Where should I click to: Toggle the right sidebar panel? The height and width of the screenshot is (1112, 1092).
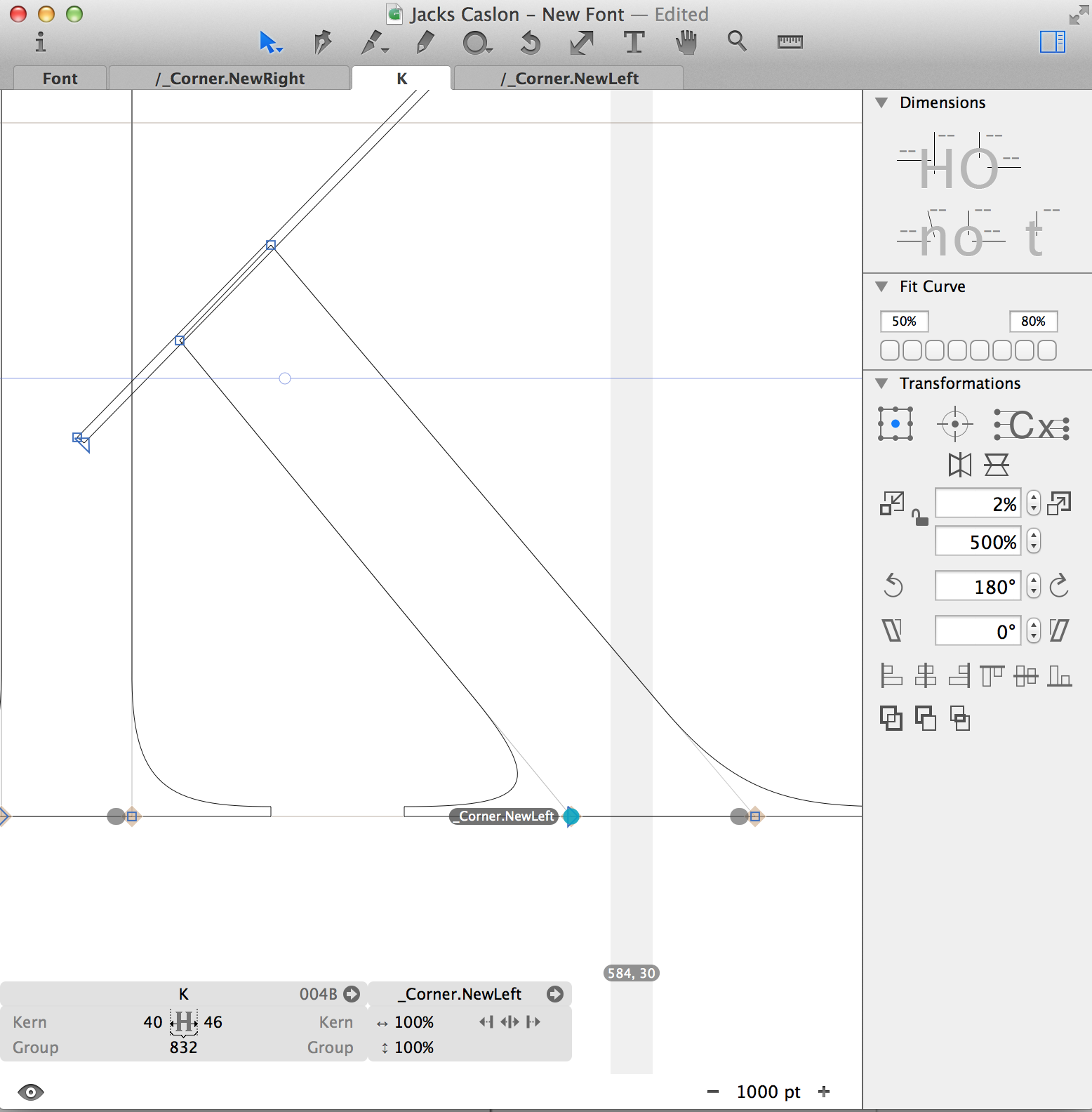point(1052,42)
